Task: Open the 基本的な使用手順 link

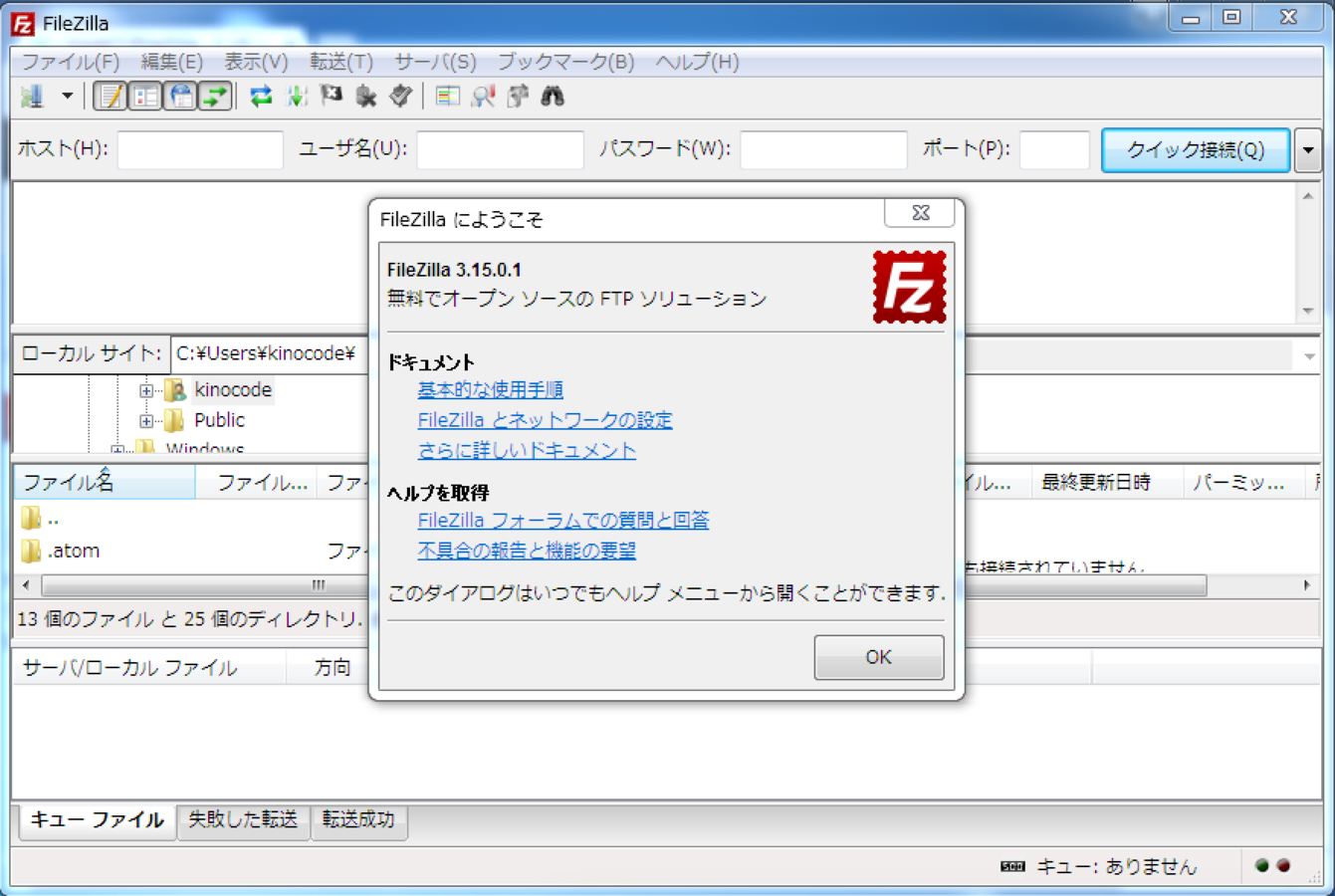Action: [x=491, y=389]
